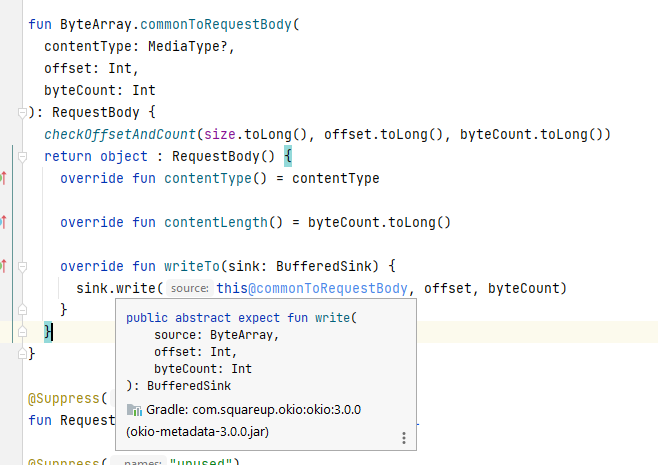Click override gutter icon beside contentLength function
658x465 pixels.
[3, 222]
